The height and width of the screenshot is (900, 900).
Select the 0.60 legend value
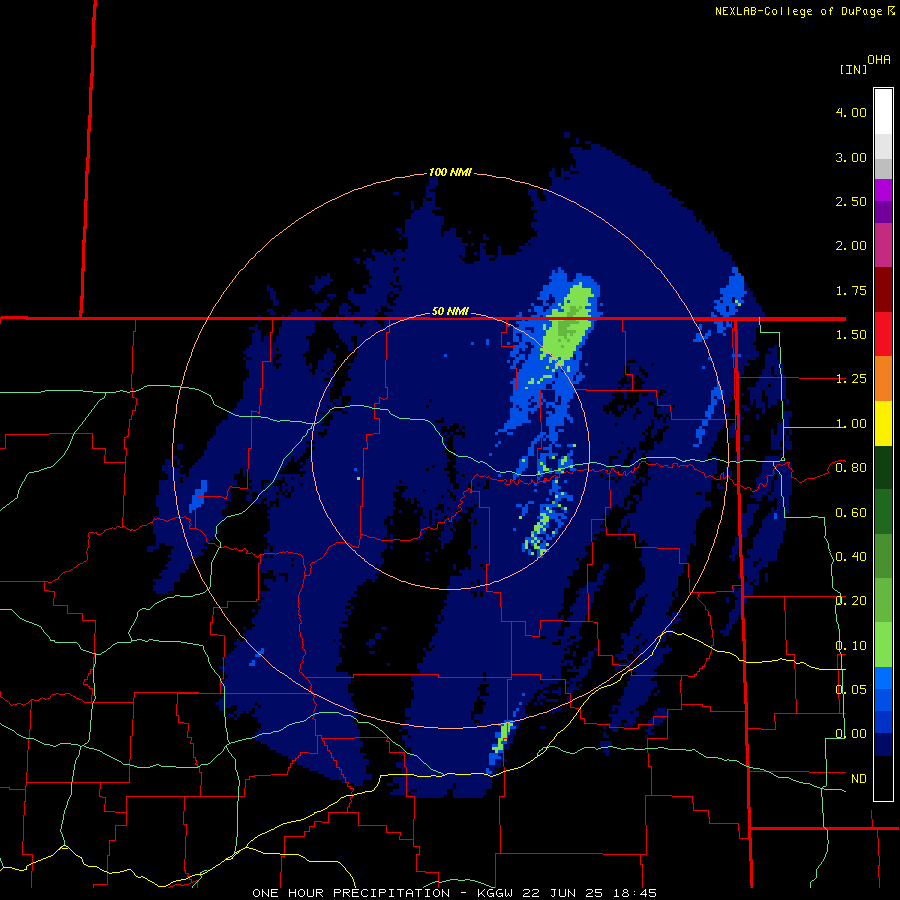pos(851,513)
